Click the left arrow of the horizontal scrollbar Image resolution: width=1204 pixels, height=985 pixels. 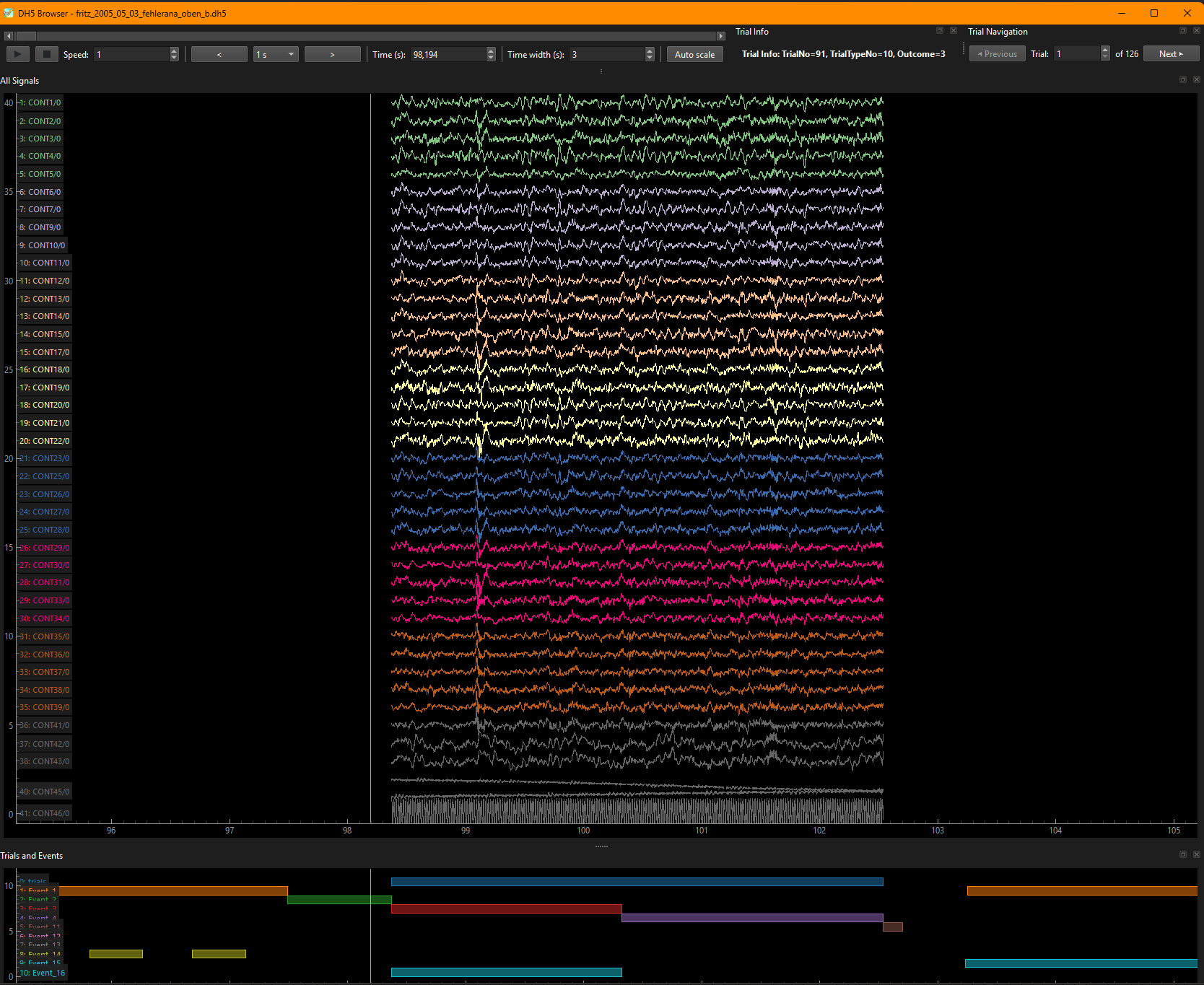tap(8, 36)
